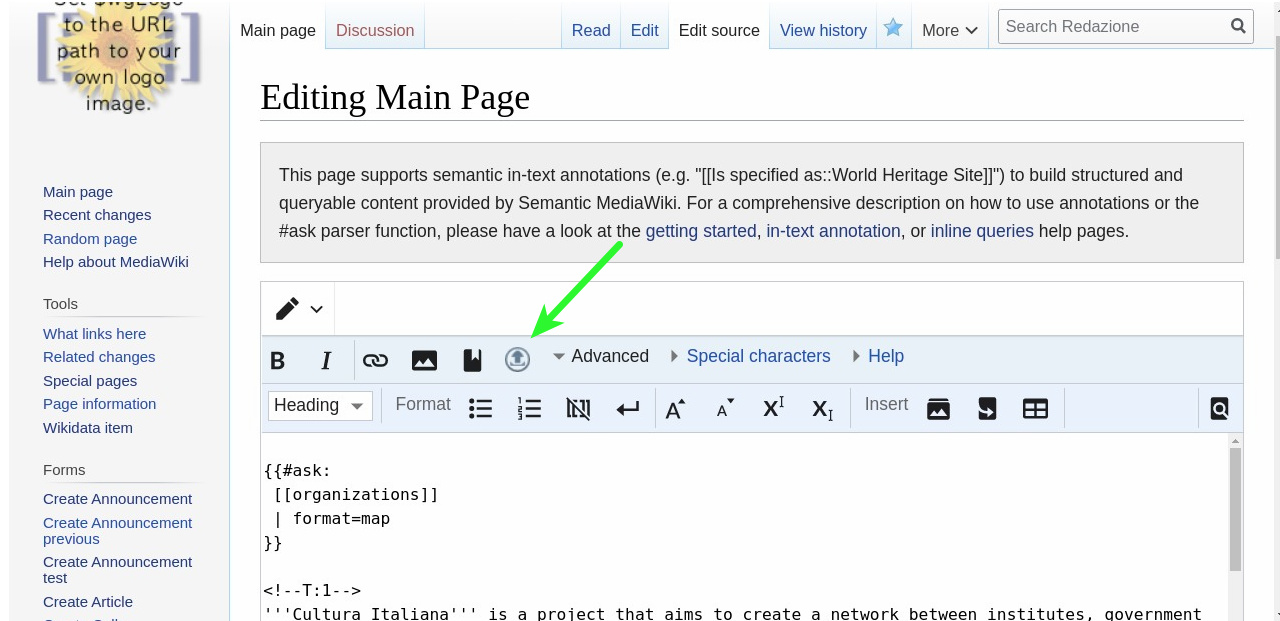Expand the More menu
The height and width of the screenshot is (621, 1280).
click(949, 30)
